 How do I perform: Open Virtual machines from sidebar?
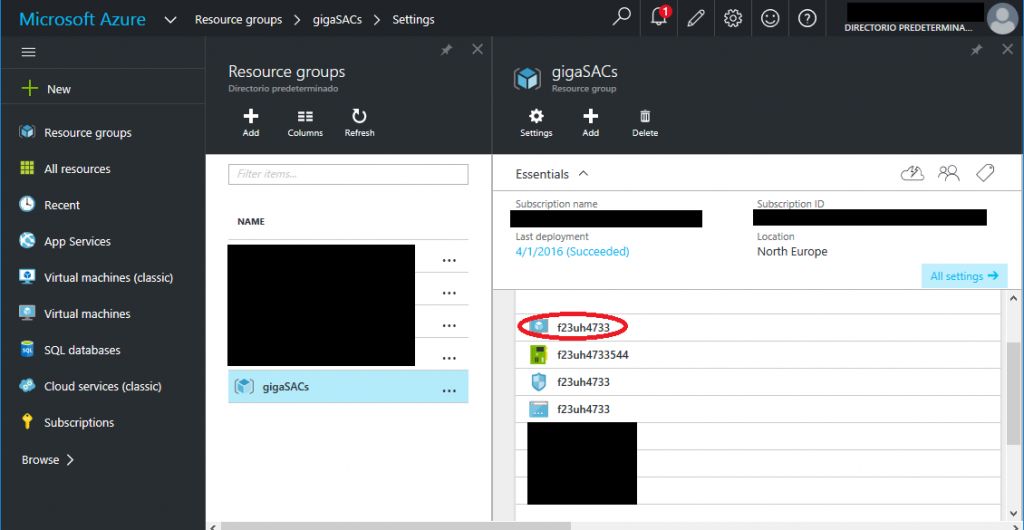87,314
